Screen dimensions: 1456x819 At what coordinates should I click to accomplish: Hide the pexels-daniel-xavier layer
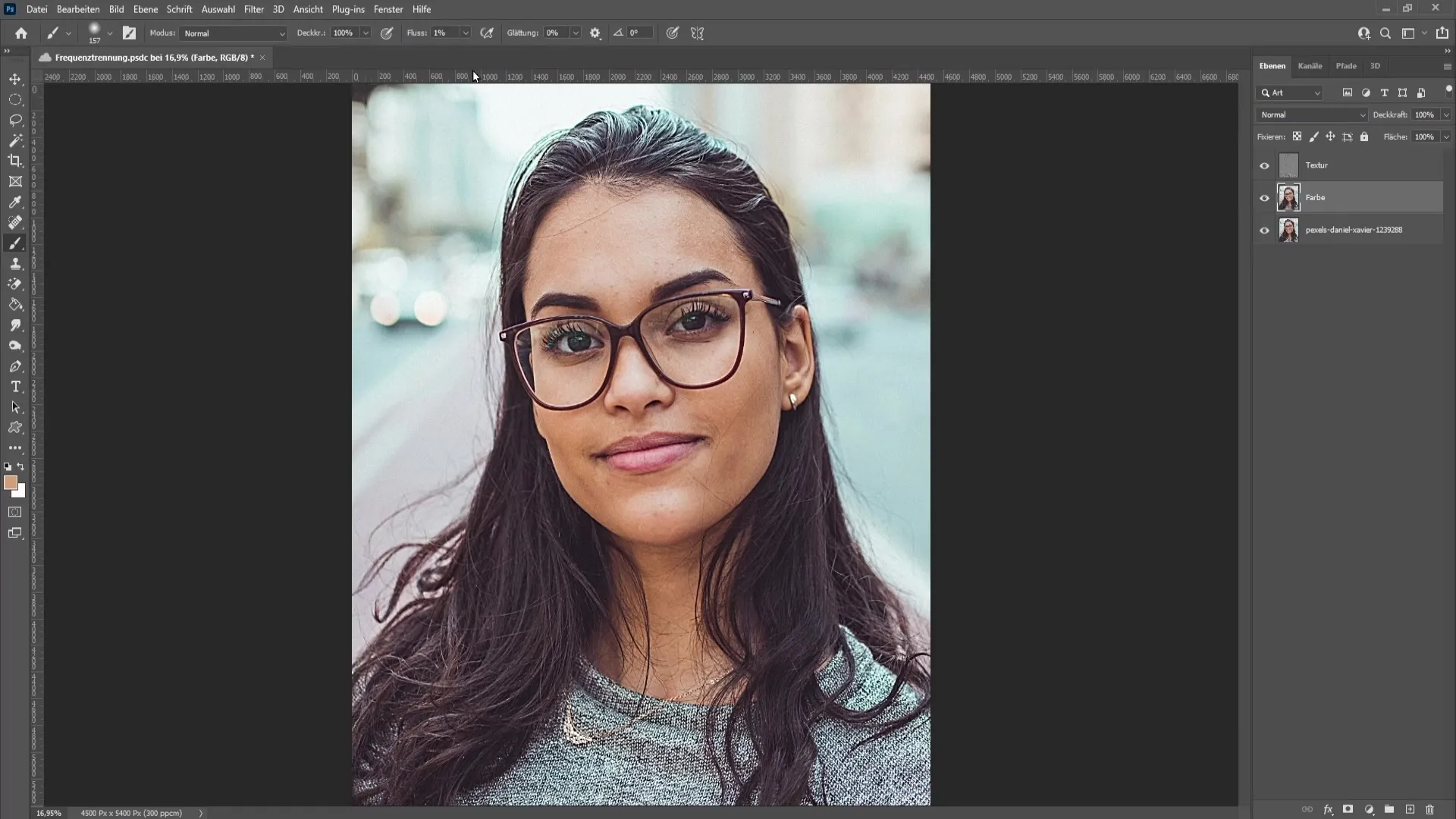tap(1265, 230)
